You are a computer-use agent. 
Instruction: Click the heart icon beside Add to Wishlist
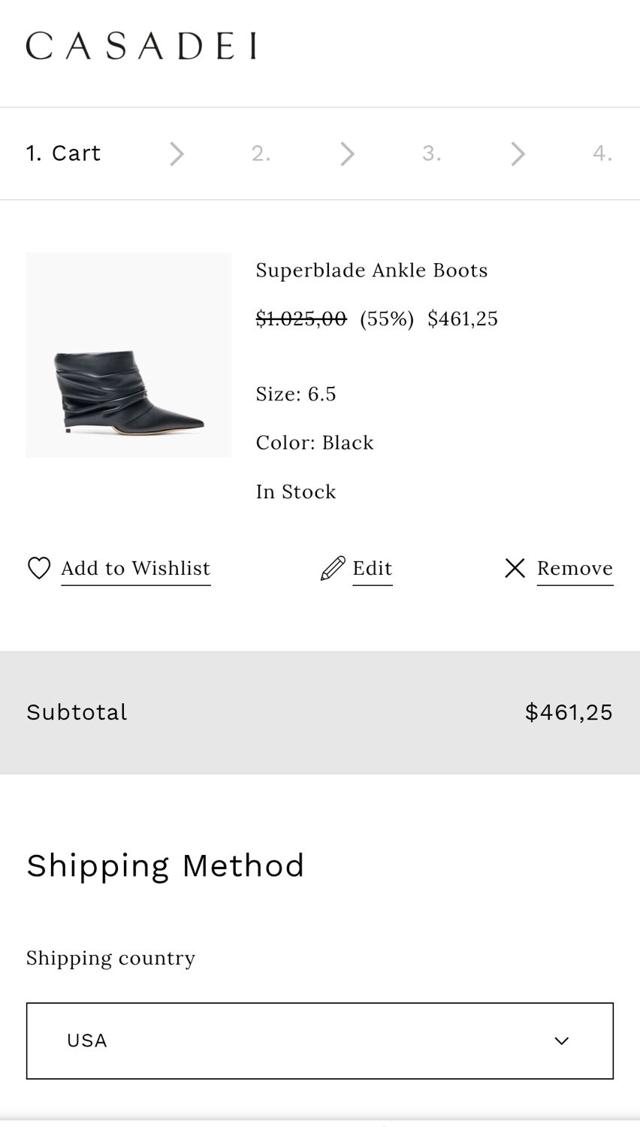point(38,568)
